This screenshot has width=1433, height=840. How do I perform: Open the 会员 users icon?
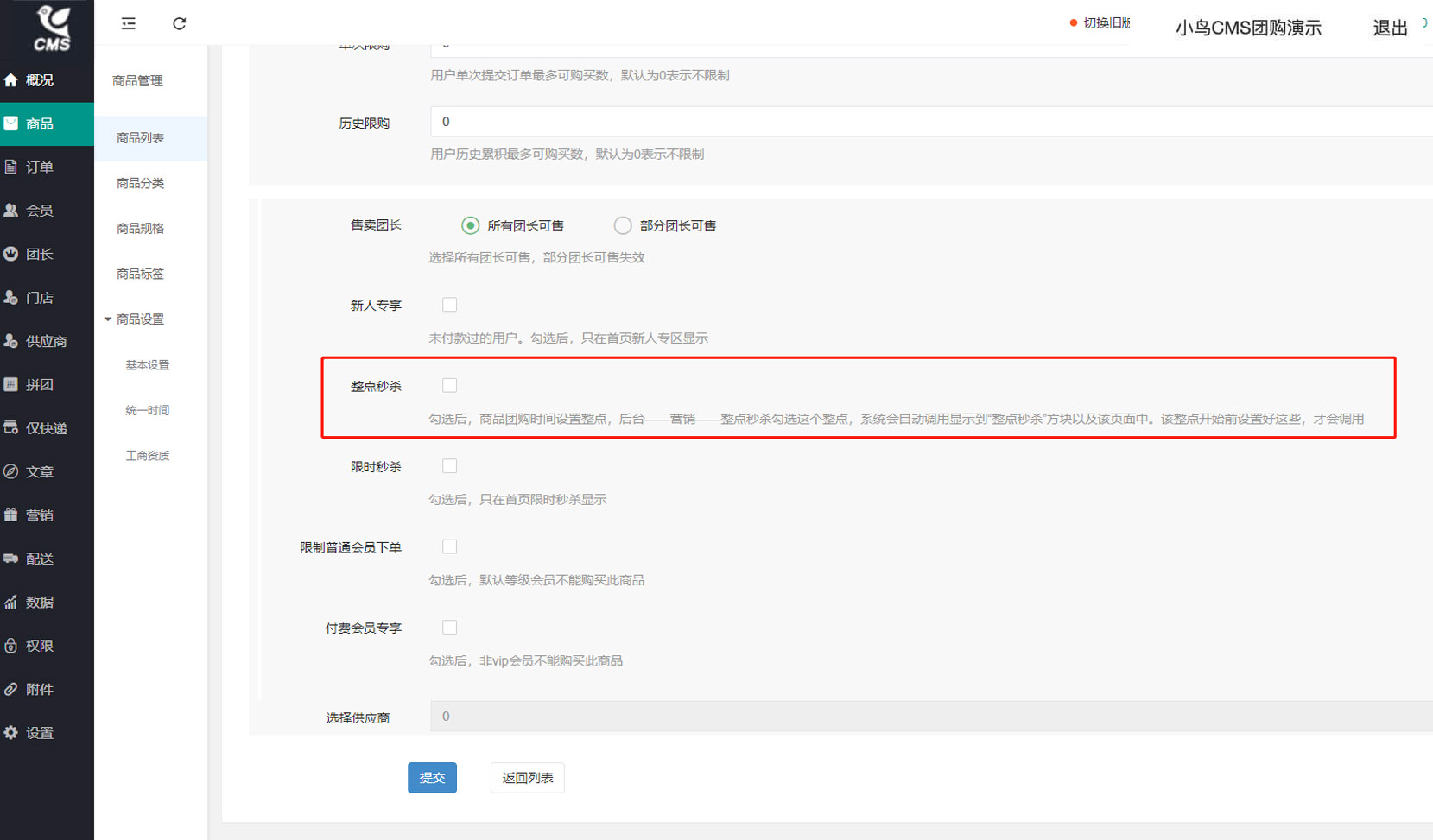pos(11,210)
